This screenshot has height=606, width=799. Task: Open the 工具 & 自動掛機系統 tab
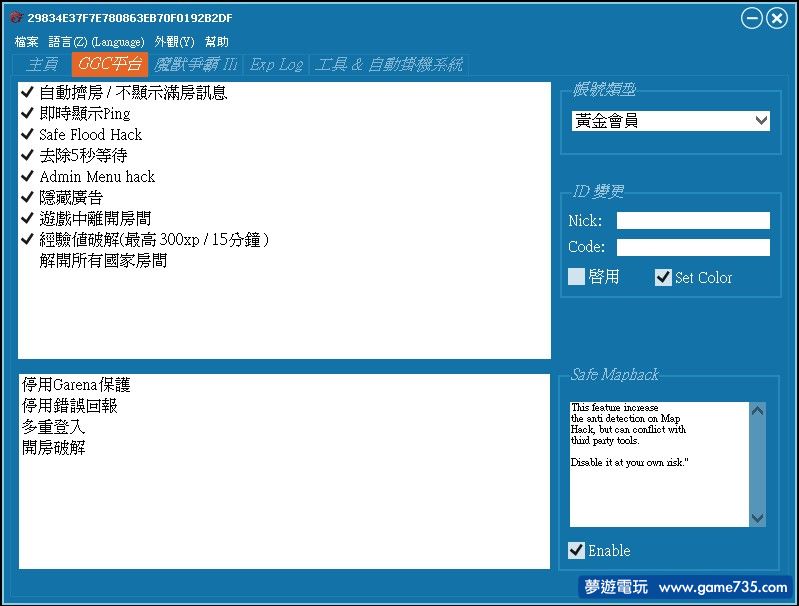coord(388,64)
